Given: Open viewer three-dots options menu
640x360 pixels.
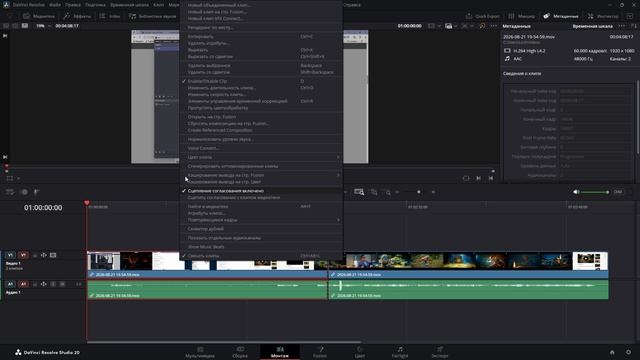Looking at the screenshot, I should pyautogui.click(x=493, y=26).
